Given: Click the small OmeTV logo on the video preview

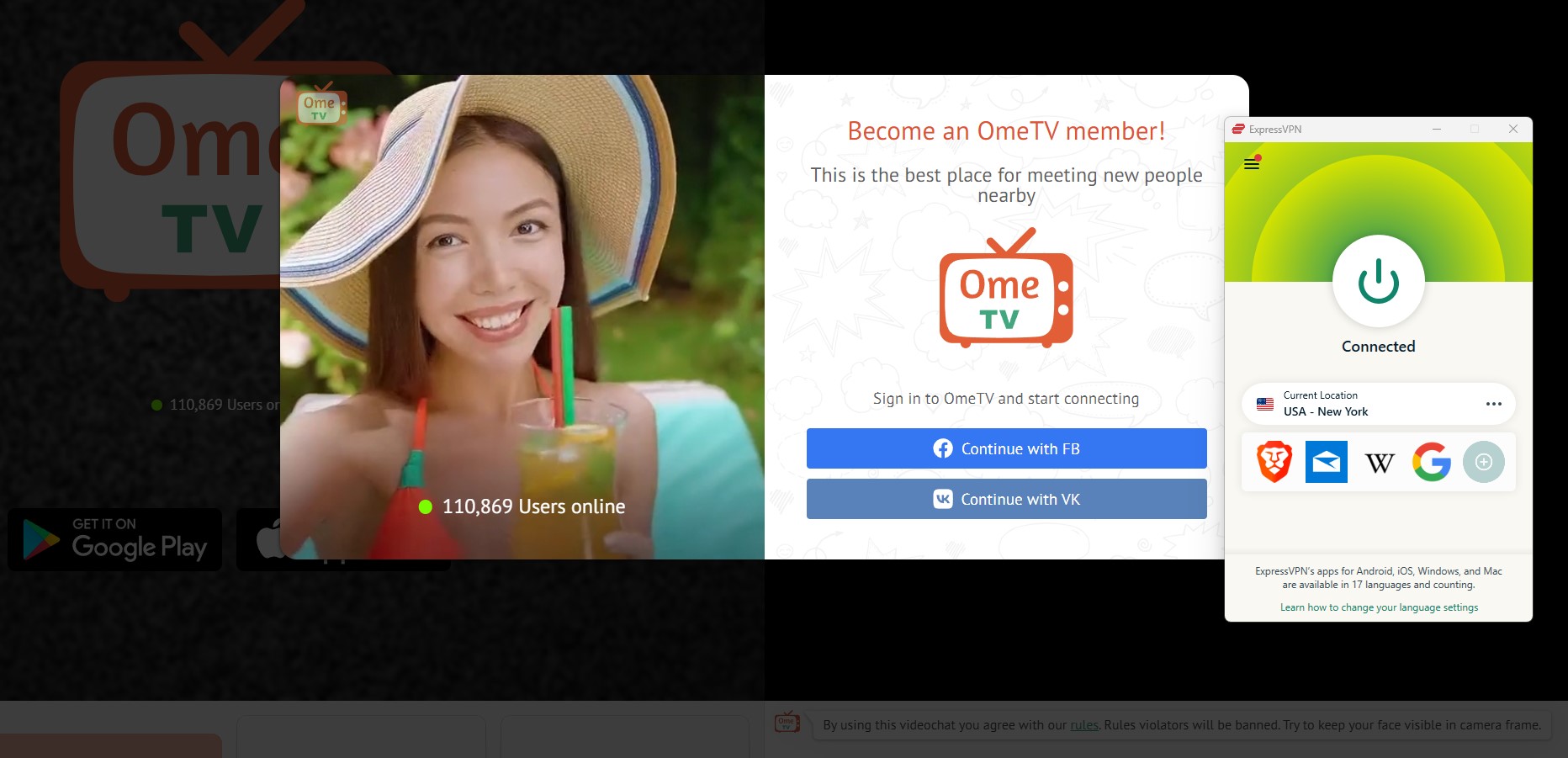Looking at the screenshot, I should (x=320, y=106).
